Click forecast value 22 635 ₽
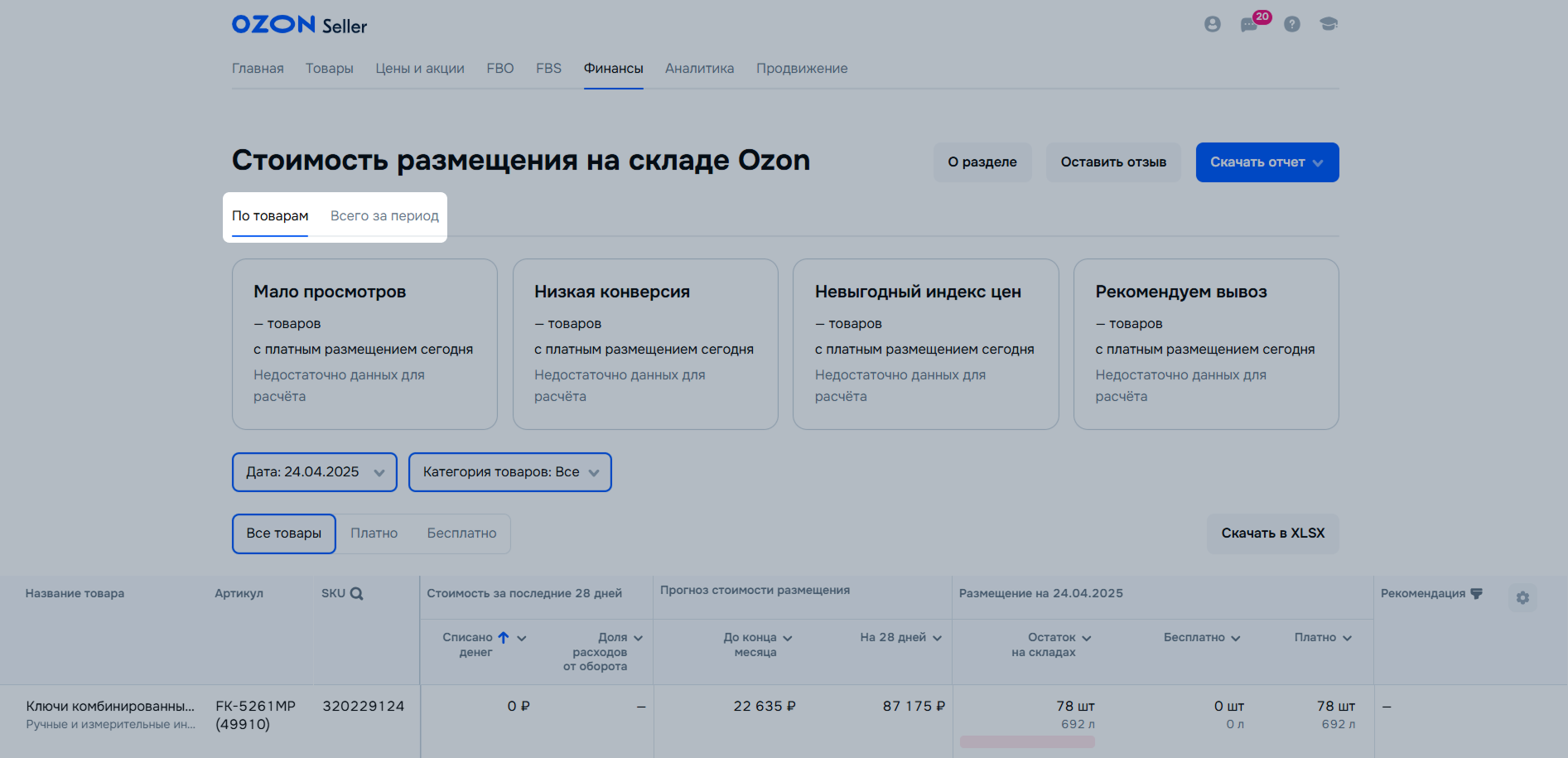This screenshot has height=758, width=1568. (765, 707)
